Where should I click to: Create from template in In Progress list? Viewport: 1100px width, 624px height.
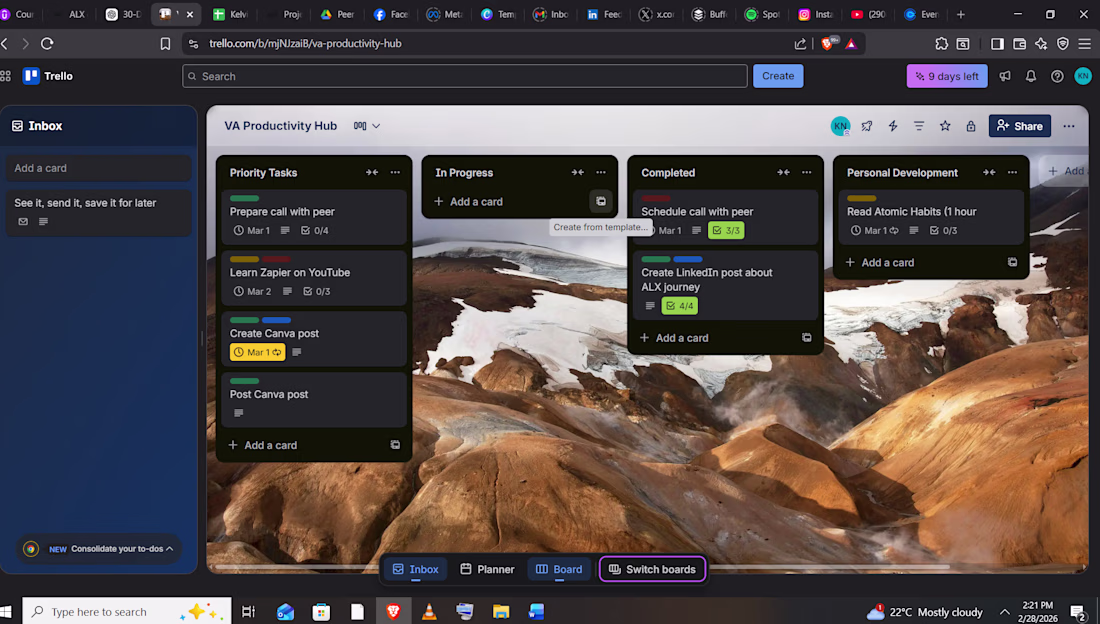(x=601, y=201)
